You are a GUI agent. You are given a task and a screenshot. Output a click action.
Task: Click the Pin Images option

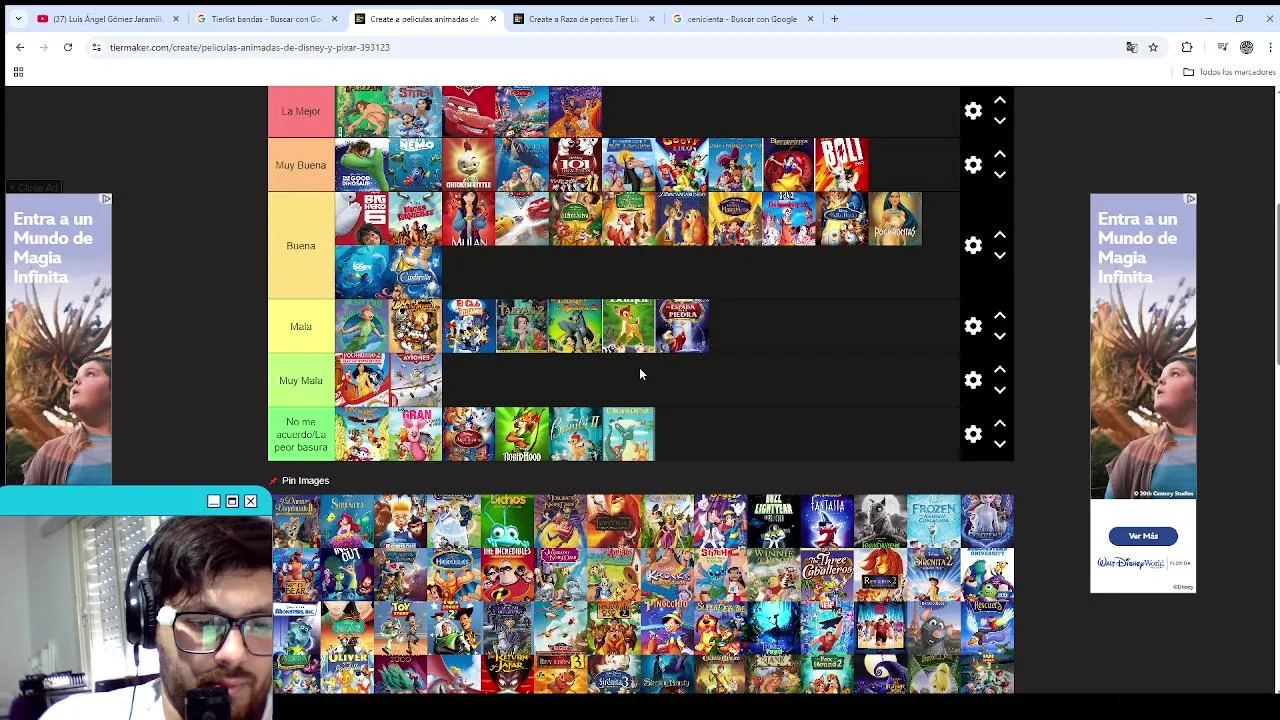299,481
